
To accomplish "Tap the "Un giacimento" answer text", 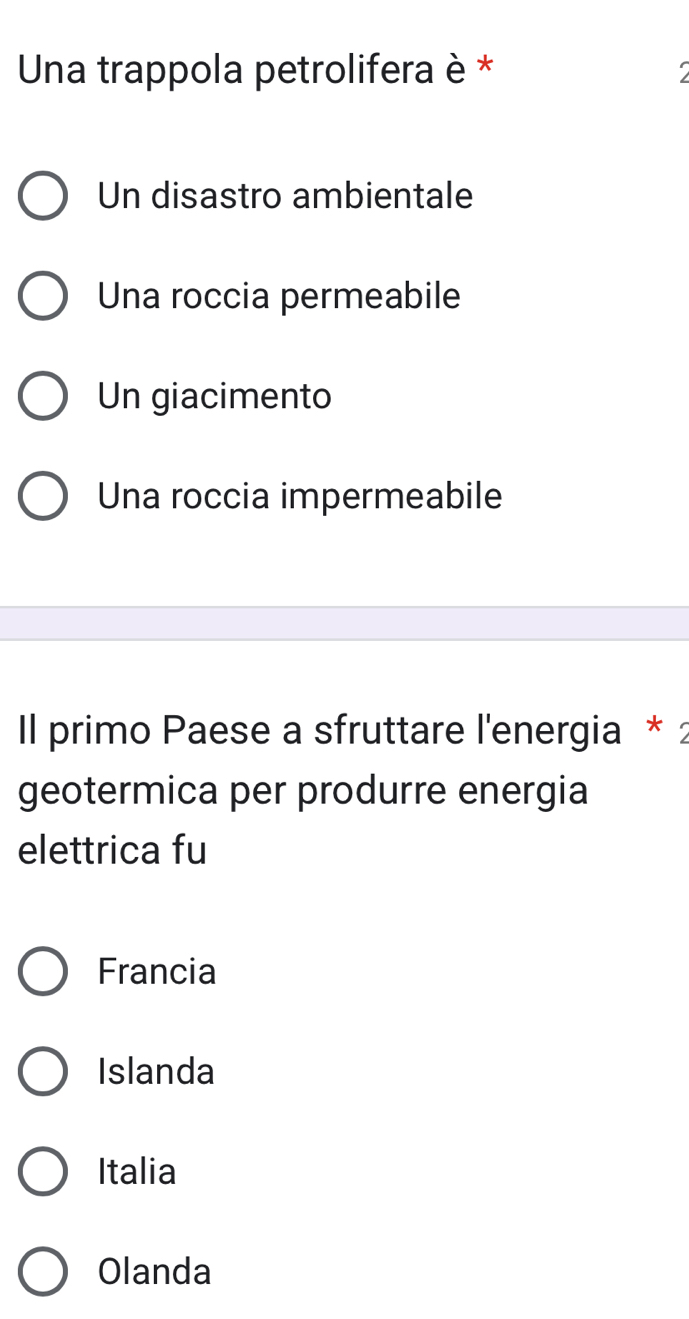I will 214,396.
